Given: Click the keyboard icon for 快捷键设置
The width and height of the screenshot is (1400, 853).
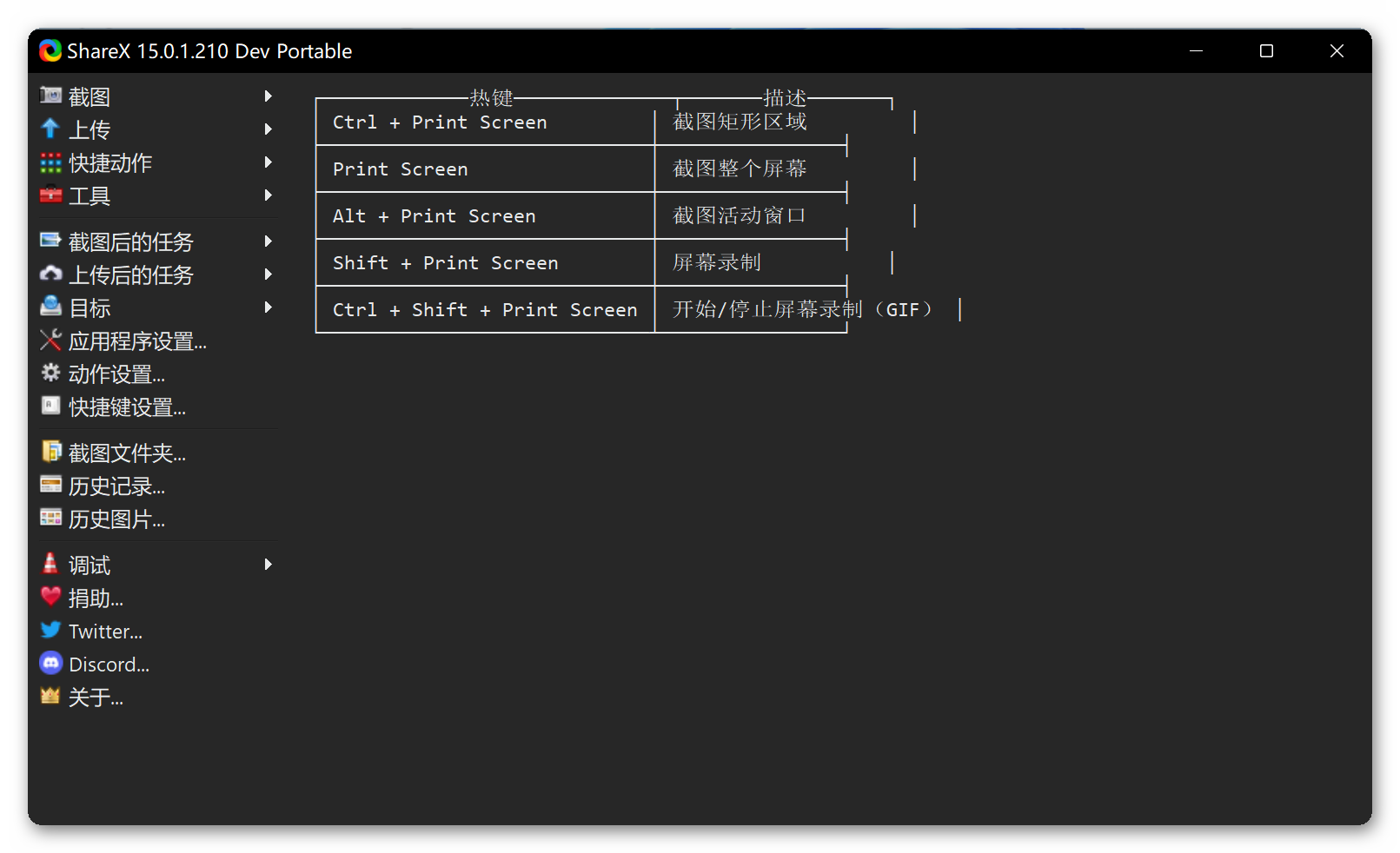Looking at the screenshot, I should coord(51,406).
